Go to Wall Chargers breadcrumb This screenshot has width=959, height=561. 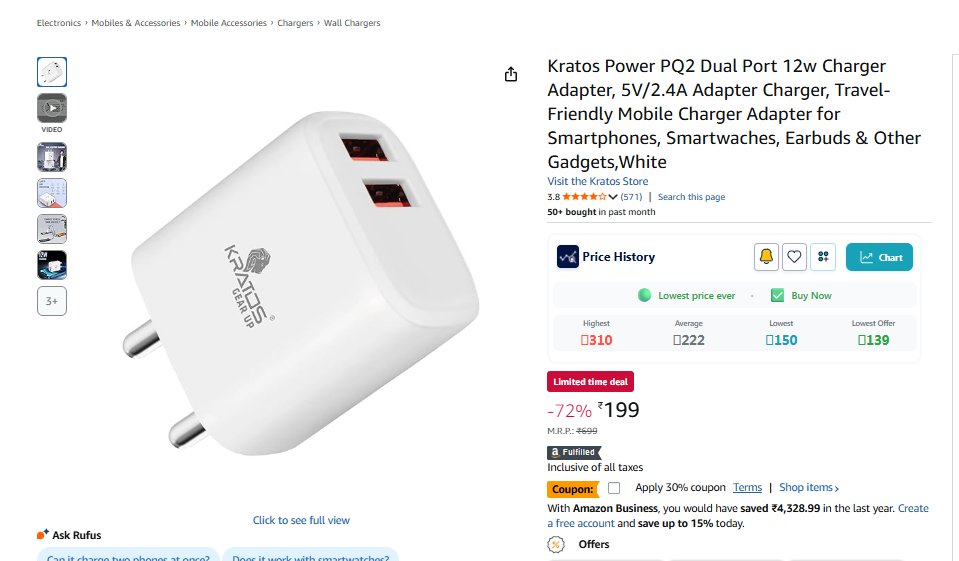(352, 23)
